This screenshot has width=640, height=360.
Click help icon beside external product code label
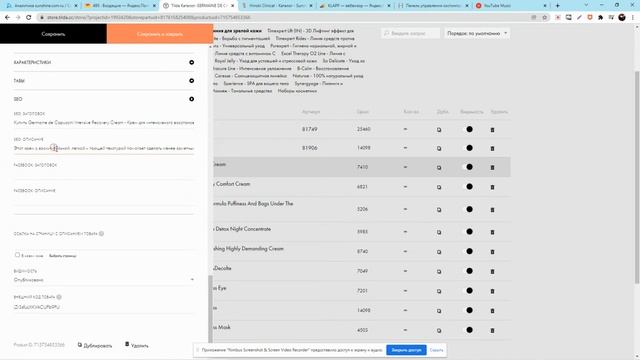[59, 297]
